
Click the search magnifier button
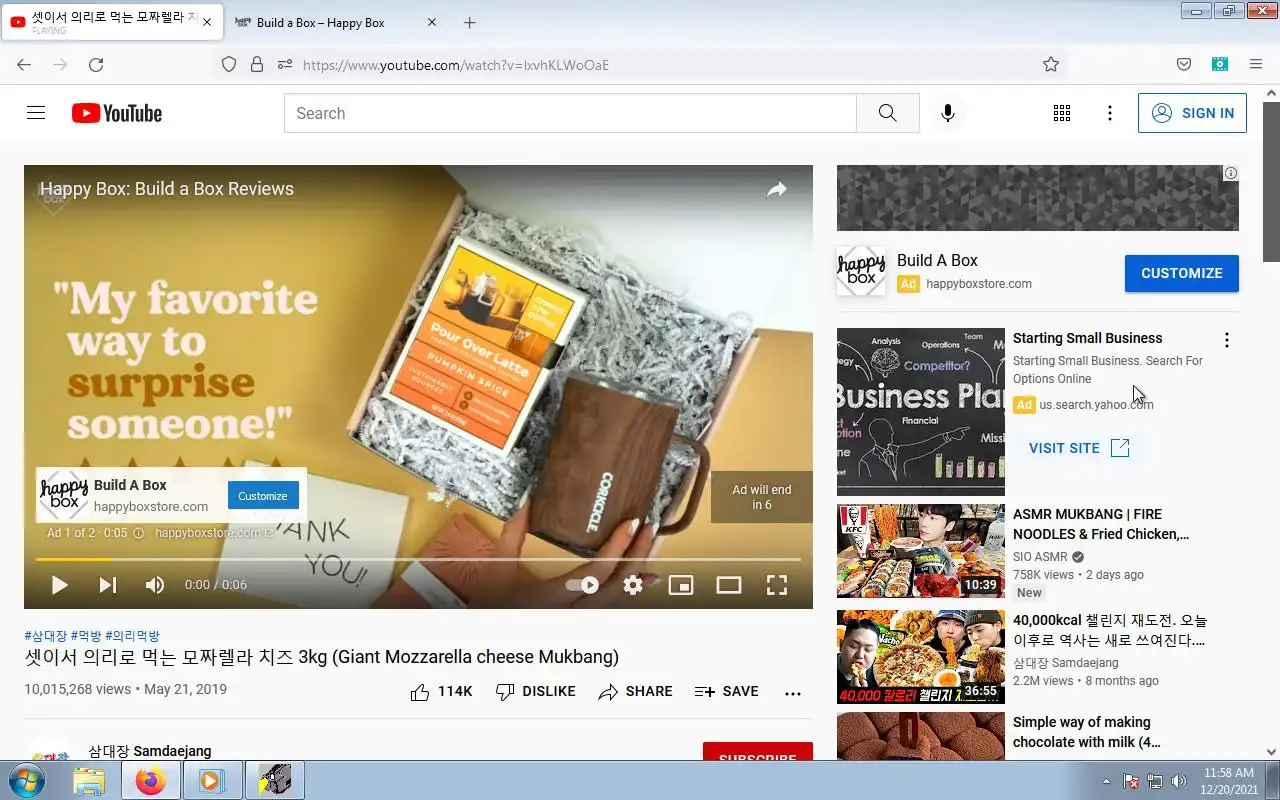pos(887,113)
